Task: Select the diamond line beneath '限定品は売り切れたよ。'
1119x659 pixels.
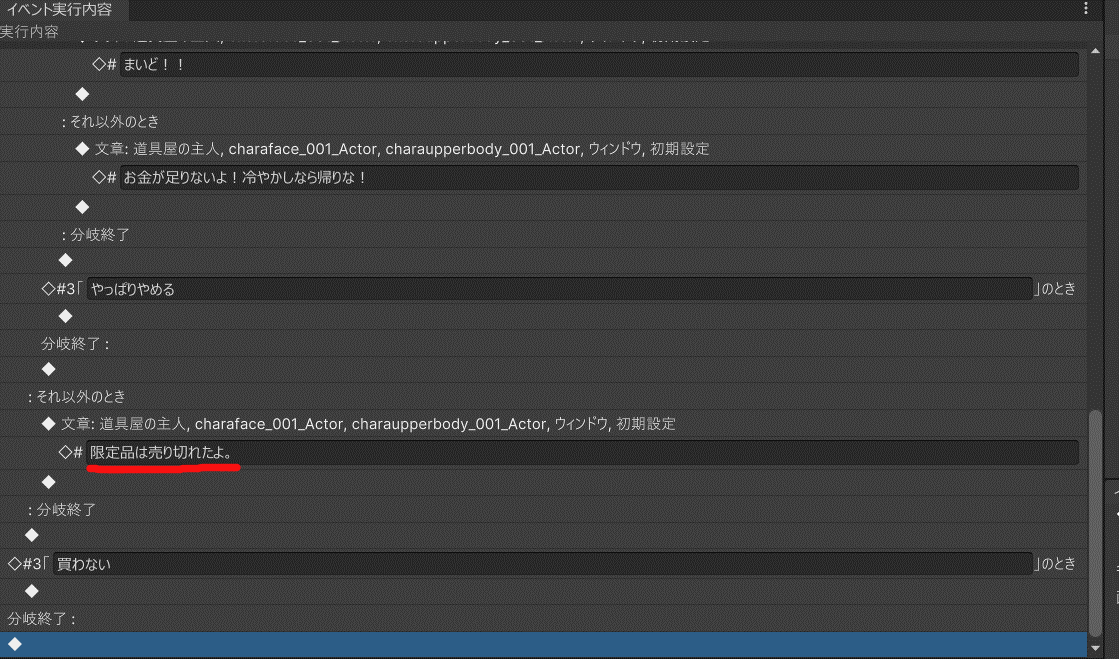Action: pyautogui.click(x=48, y=482)
